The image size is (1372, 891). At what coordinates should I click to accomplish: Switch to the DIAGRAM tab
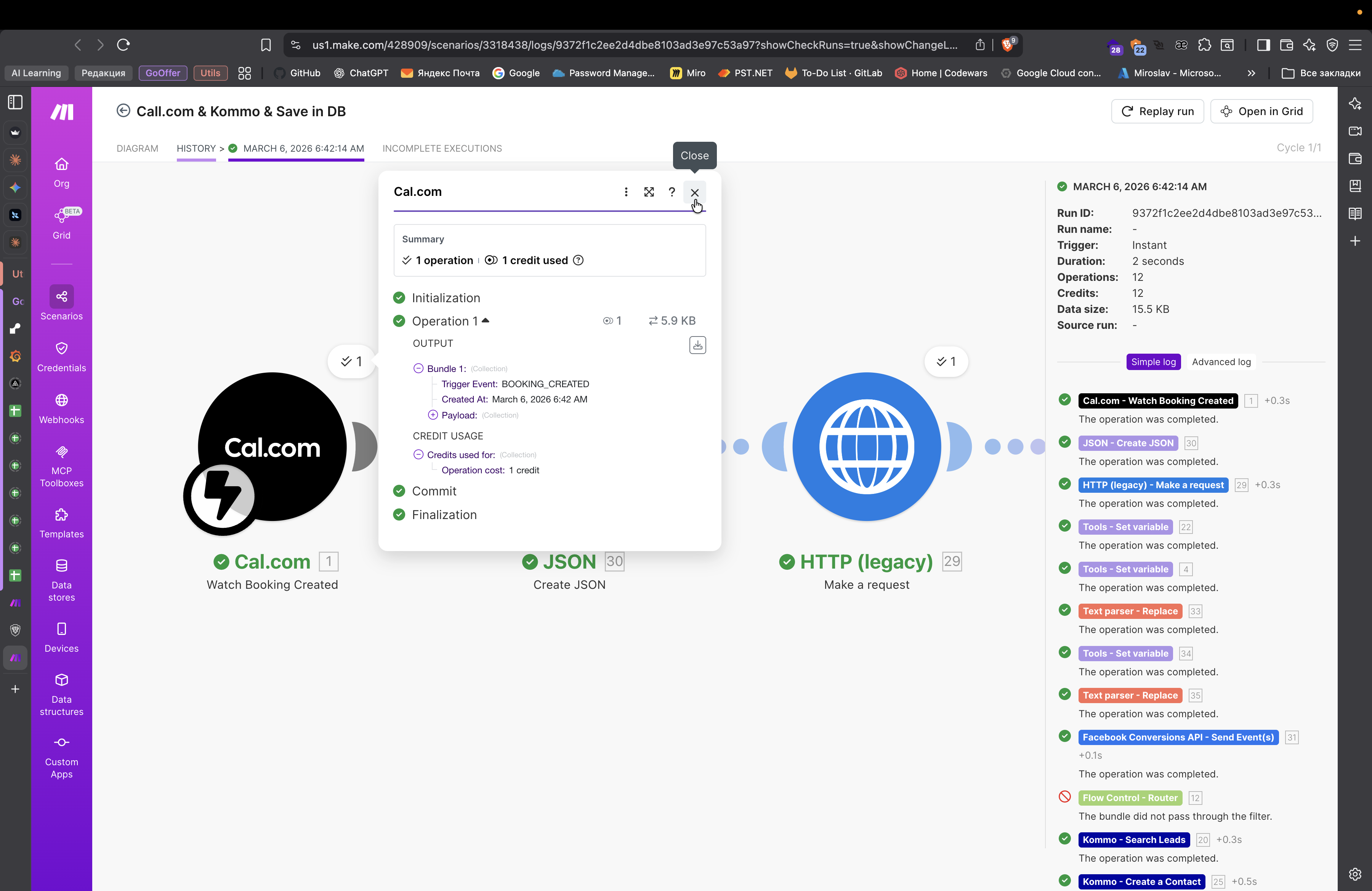click(137, 148)
